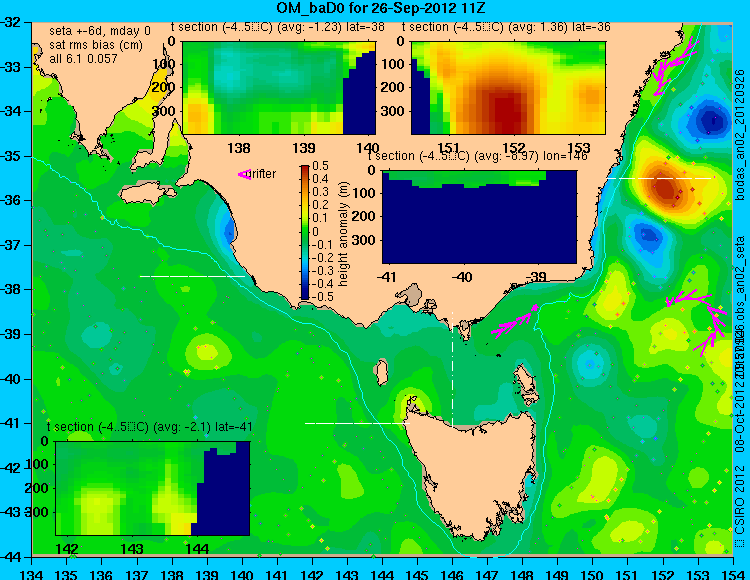This screenshot has height=580, width=750.
Task: Click King Island northwest of Tasmania
Action: (x=381, y=372)
